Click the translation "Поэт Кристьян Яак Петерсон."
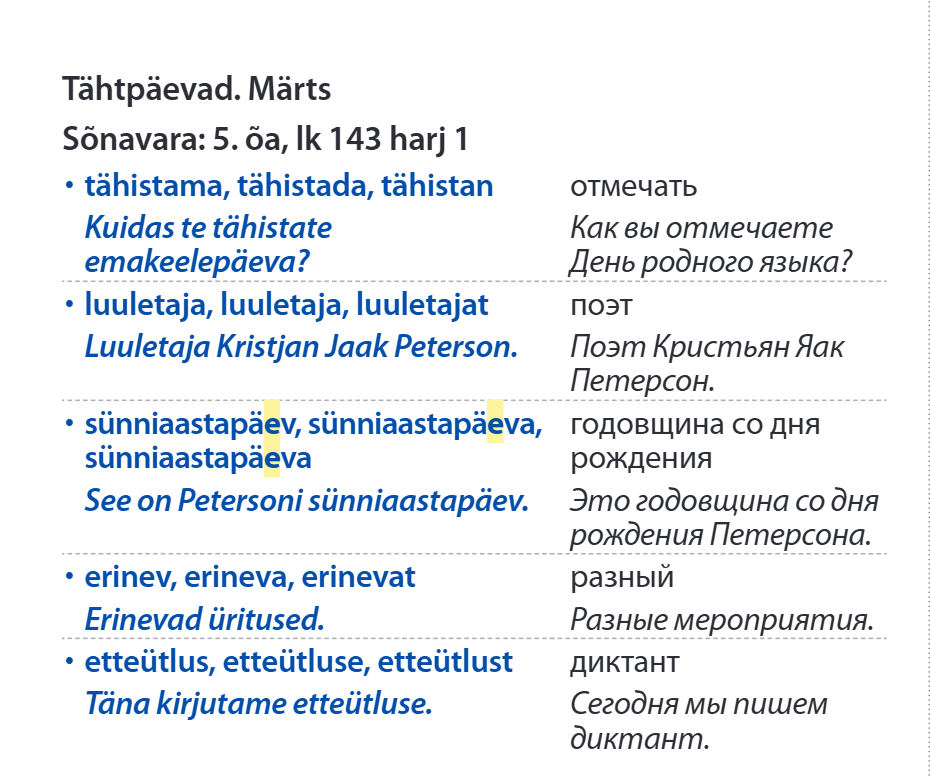930x777 pixels. coord(706,363)
